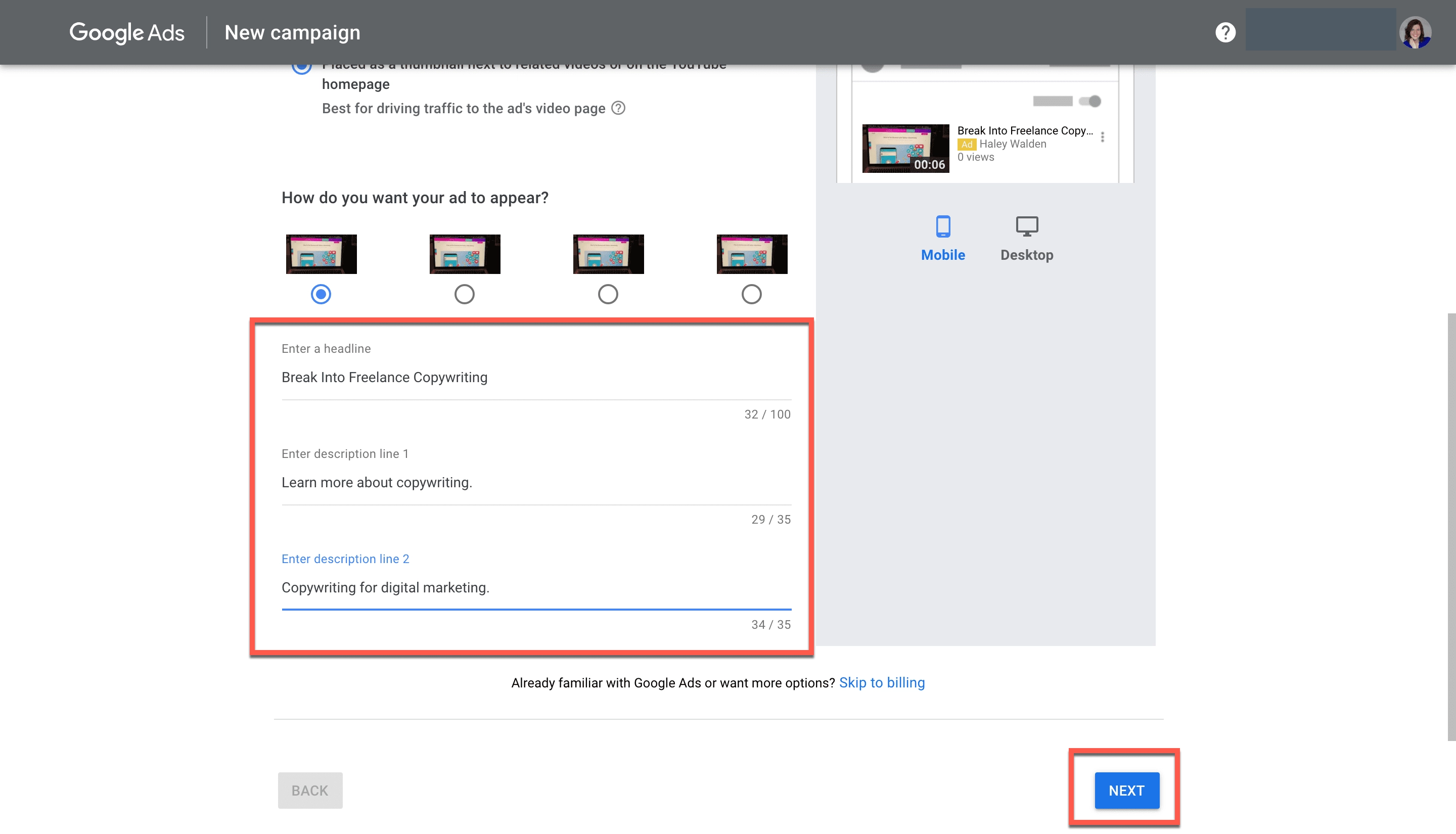Screen dimensions: 1456x834
Task: Select the fourth ad layout option
Action: point(751,294)
